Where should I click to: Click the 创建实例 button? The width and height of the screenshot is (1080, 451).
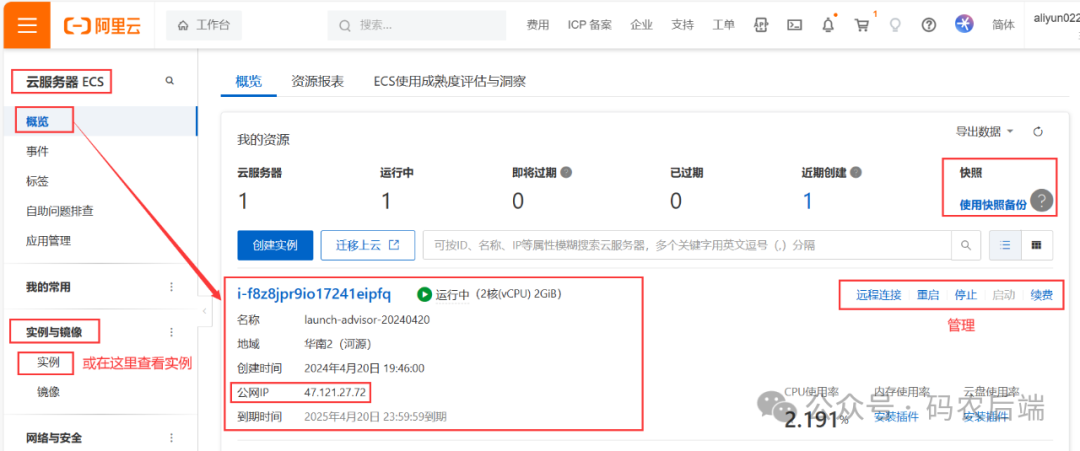[275, 245]
